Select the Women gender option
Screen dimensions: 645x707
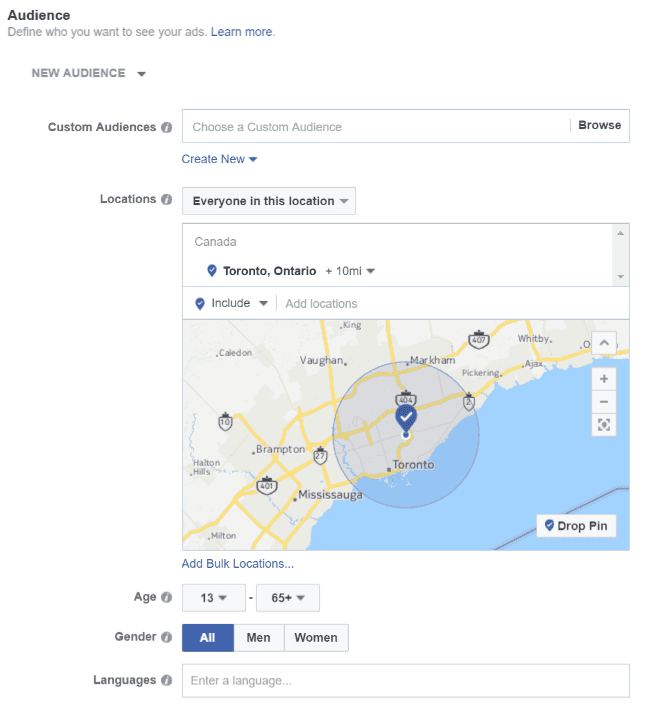tap(316, 638)
